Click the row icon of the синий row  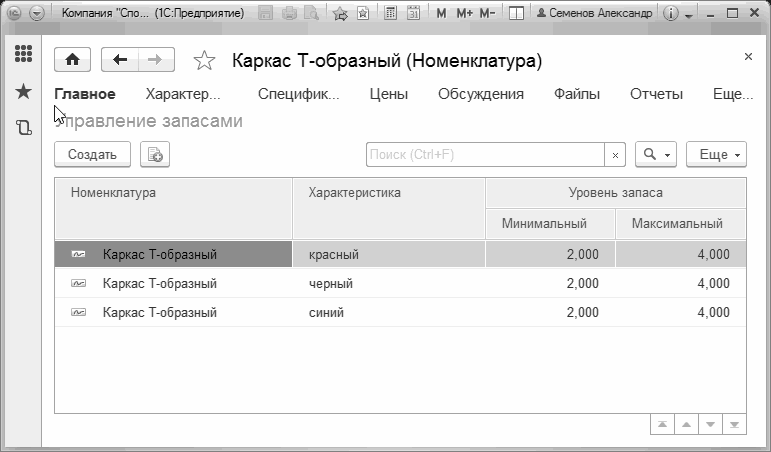click(x=79, y=312)
